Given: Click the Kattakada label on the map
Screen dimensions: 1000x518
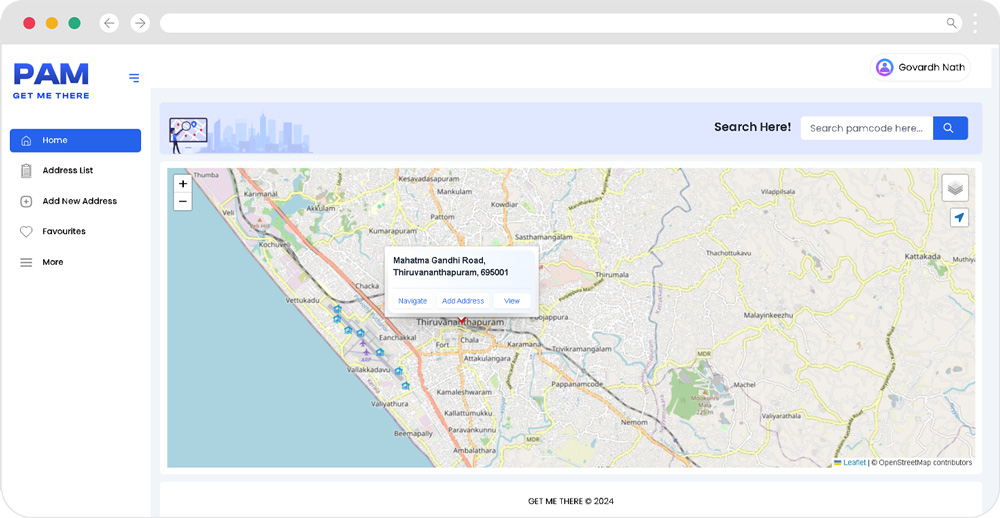Looking at the screenshot, I should coord(923,256).
